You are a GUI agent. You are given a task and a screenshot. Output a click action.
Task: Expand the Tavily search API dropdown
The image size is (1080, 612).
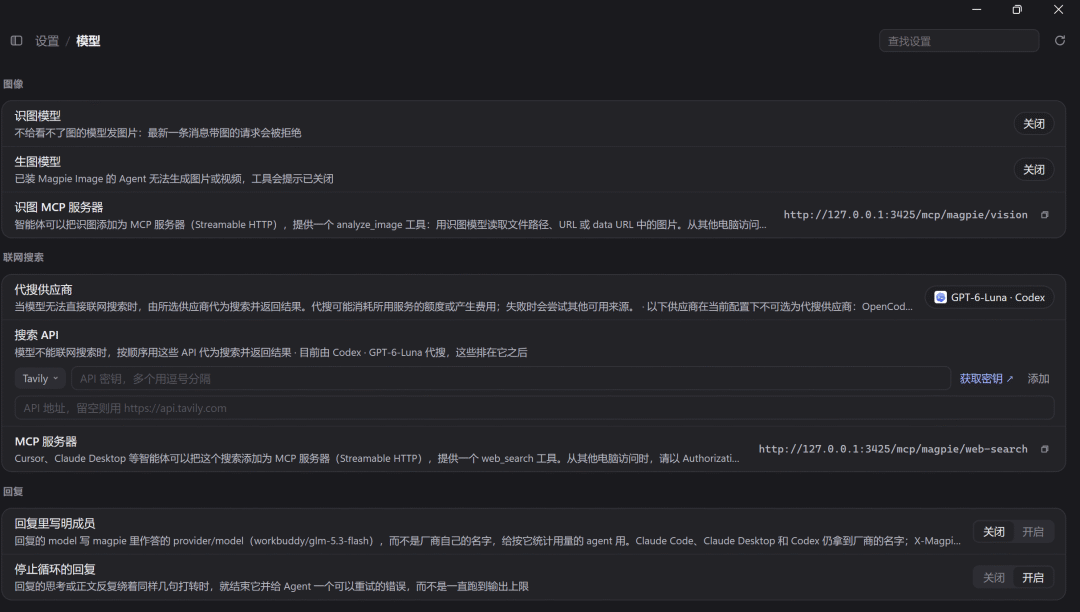click(x=41, y=379)
